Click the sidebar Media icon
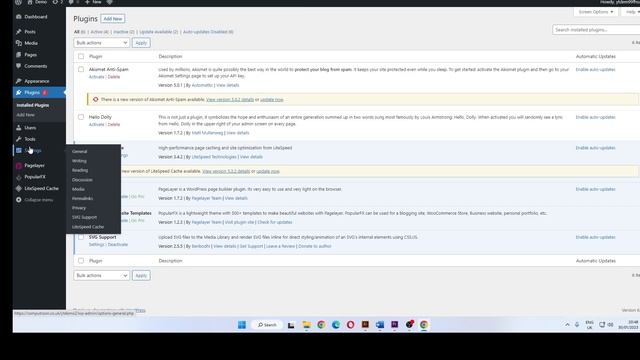Viewport: 640px width, 360px height. click(18, 43)
